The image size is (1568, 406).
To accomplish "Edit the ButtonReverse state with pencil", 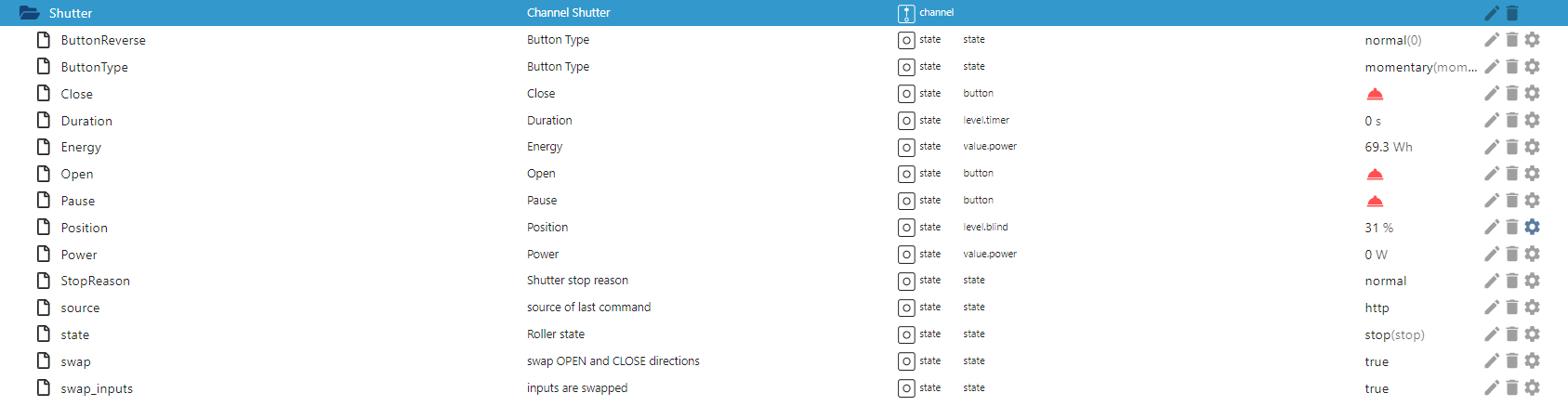I will (1492, 40).
